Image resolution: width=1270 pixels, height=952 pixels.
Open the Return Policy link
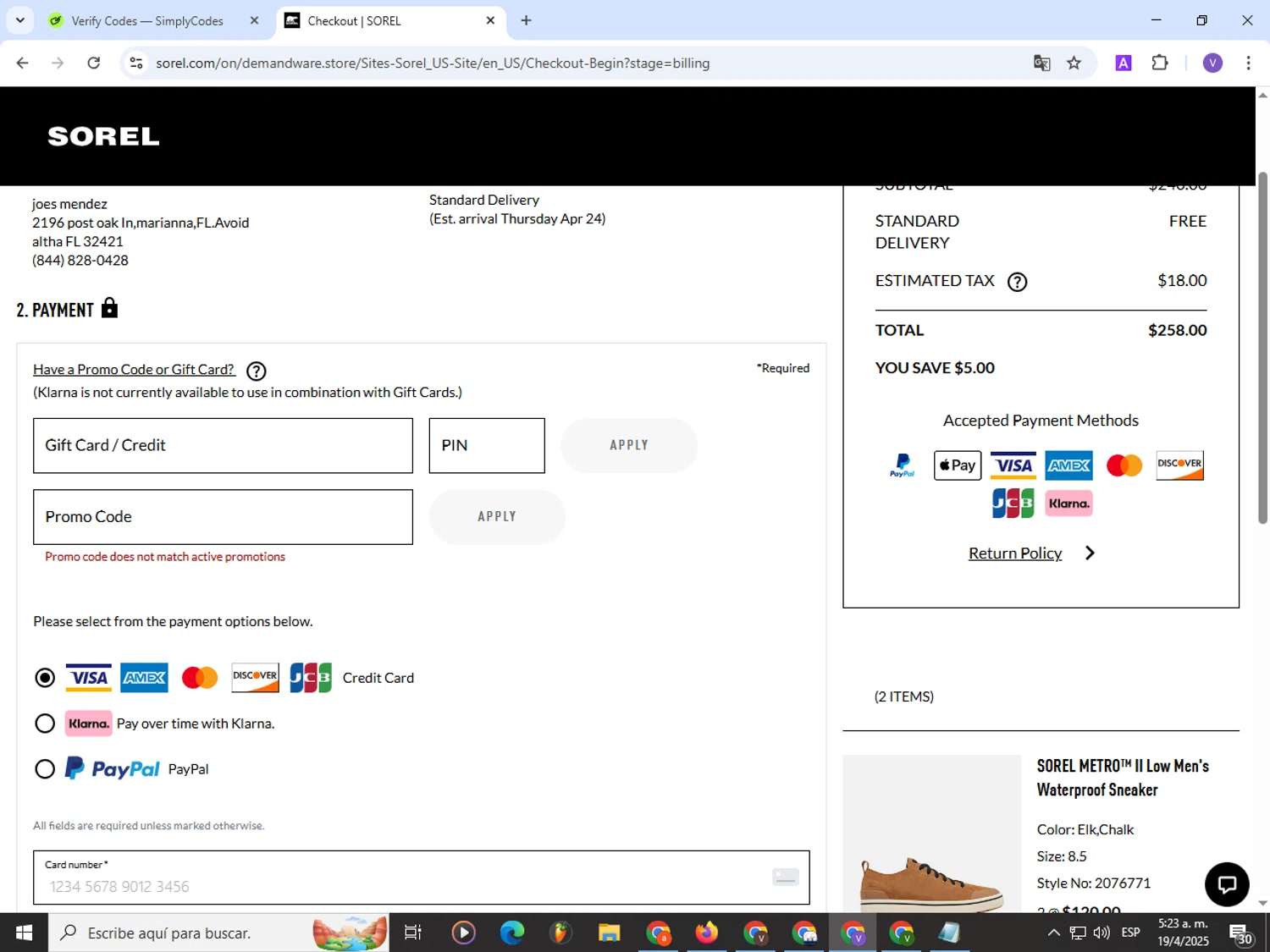pos(1015,553)
